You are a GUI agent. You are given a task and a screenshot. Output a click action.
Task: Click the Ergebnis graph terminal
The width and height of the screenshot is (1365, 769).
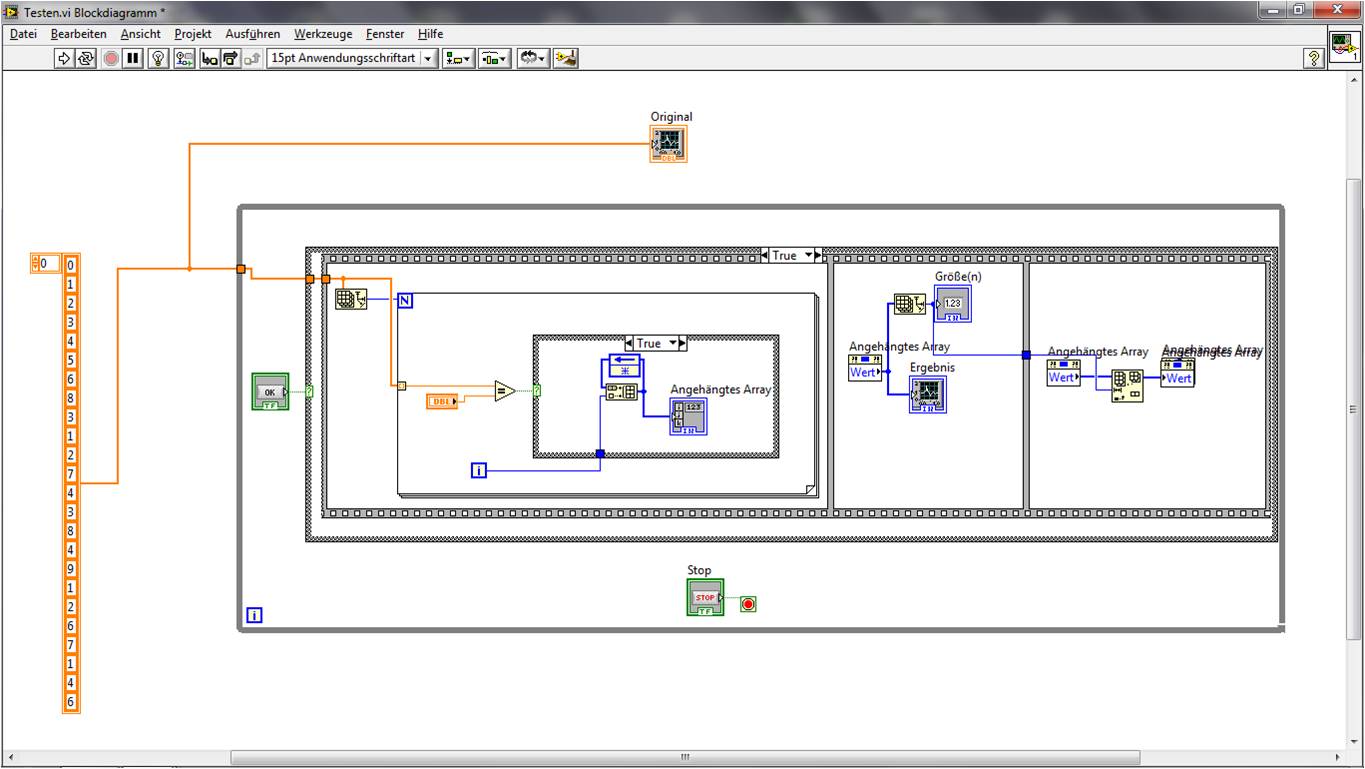point(928,394)
